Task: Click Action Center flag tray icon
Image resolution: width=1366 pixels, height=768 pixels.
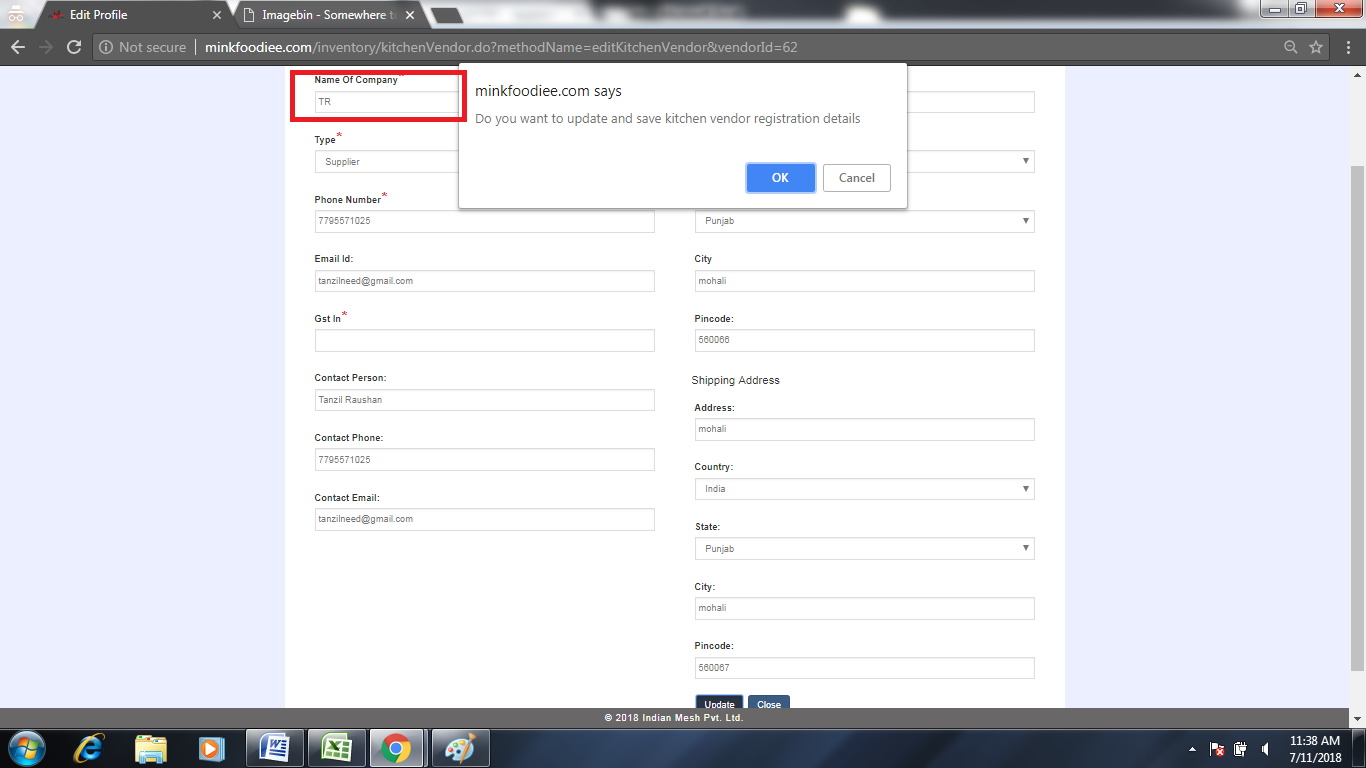Action: pyautogui.click(x=1217, y=749)
